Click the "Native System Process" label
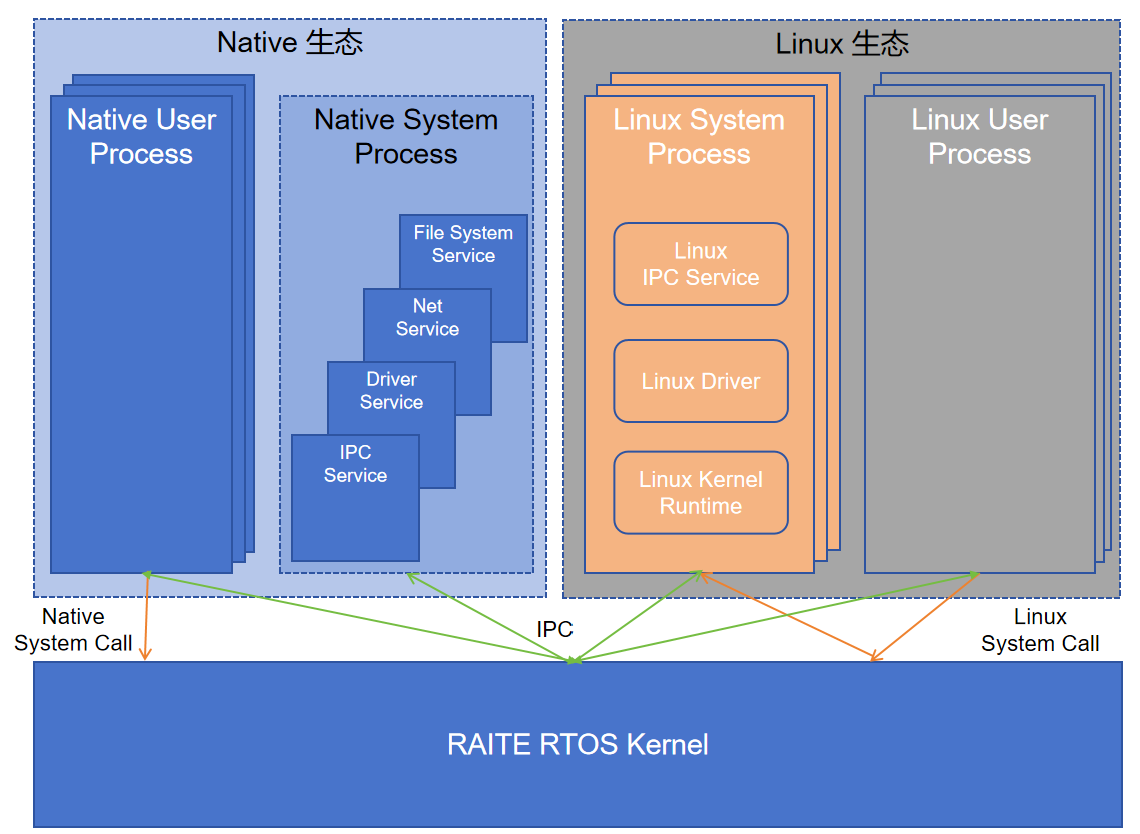 click(406, 137)
